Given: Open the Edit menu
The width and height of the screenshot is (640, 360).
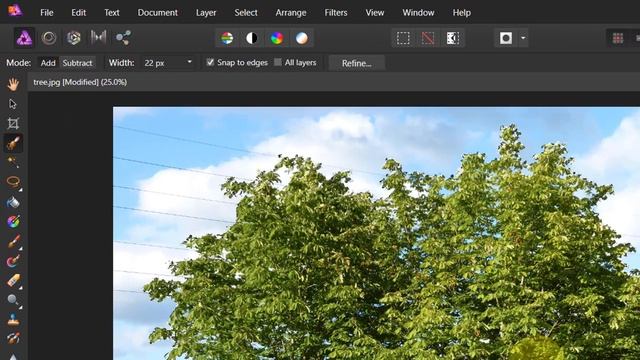Looking at the screenshot, I should click(x=78, y=13).
